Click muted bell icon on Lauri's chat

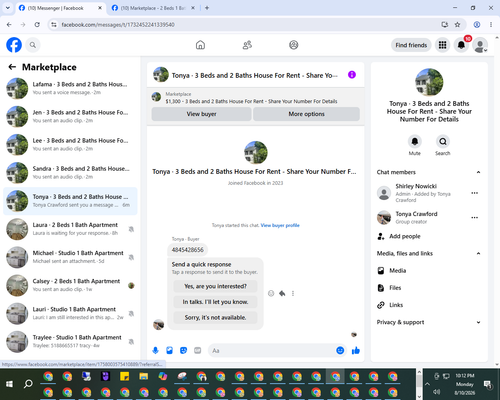[131, 314]
